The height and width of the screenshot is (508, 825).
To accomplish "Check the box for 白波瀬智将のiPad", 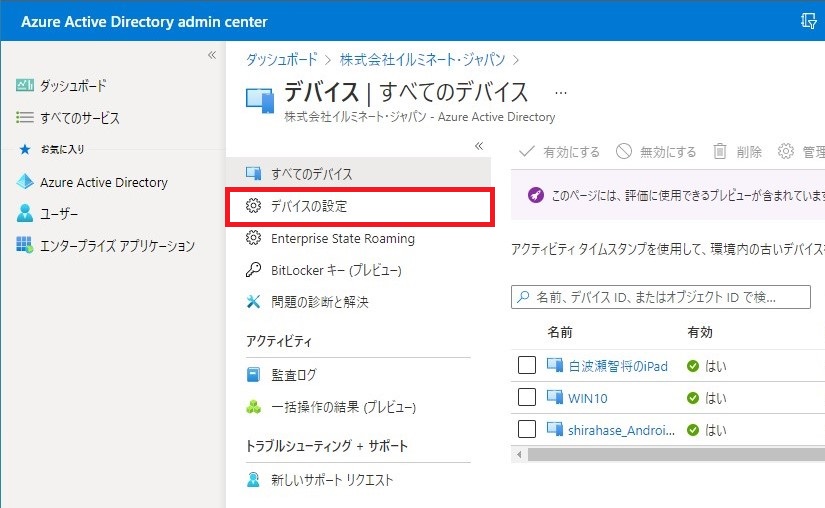I will point(527,365).
